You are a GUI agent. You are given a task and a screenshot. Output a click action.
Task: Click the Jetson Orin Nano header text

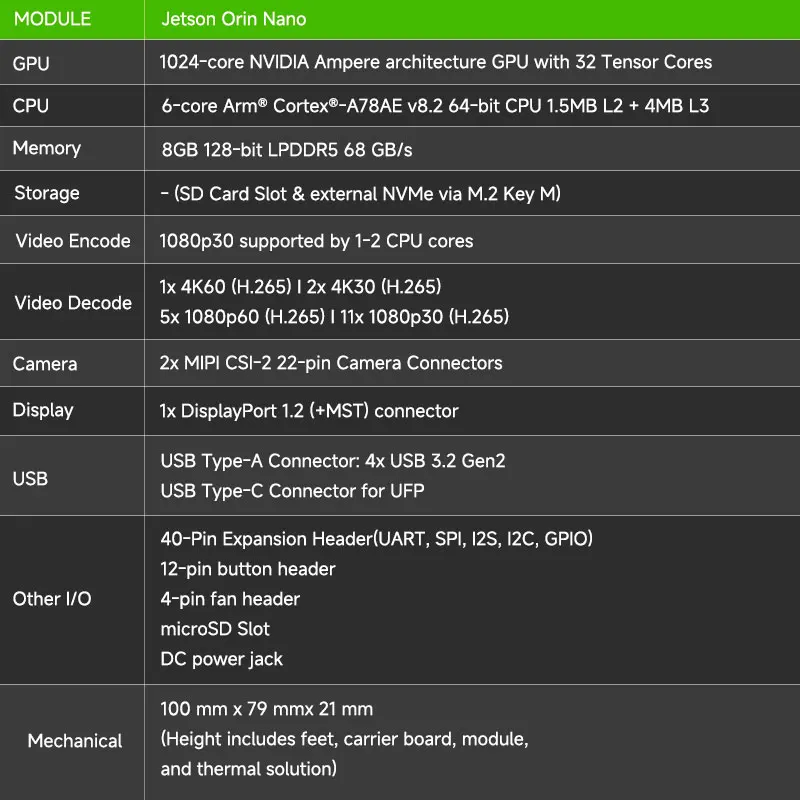click(233, 19)
